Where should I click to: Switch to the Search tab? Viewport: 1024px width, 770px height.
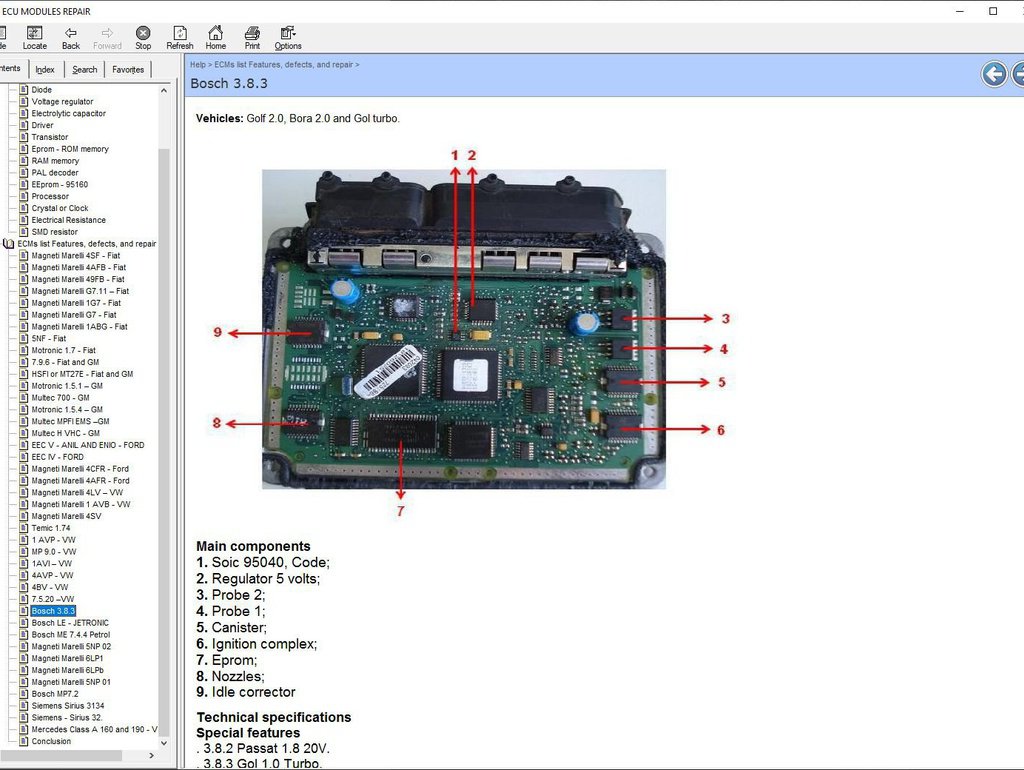85,69
